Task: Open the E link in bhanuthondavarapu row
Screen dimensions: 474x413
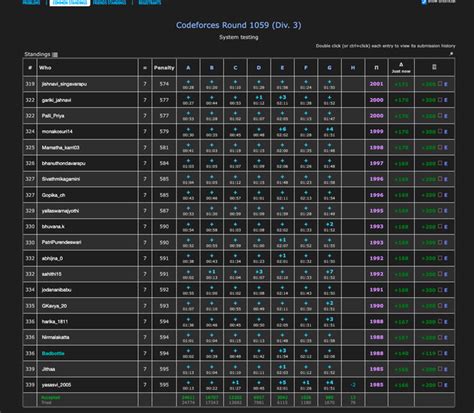Action: (x=446, y=163)
